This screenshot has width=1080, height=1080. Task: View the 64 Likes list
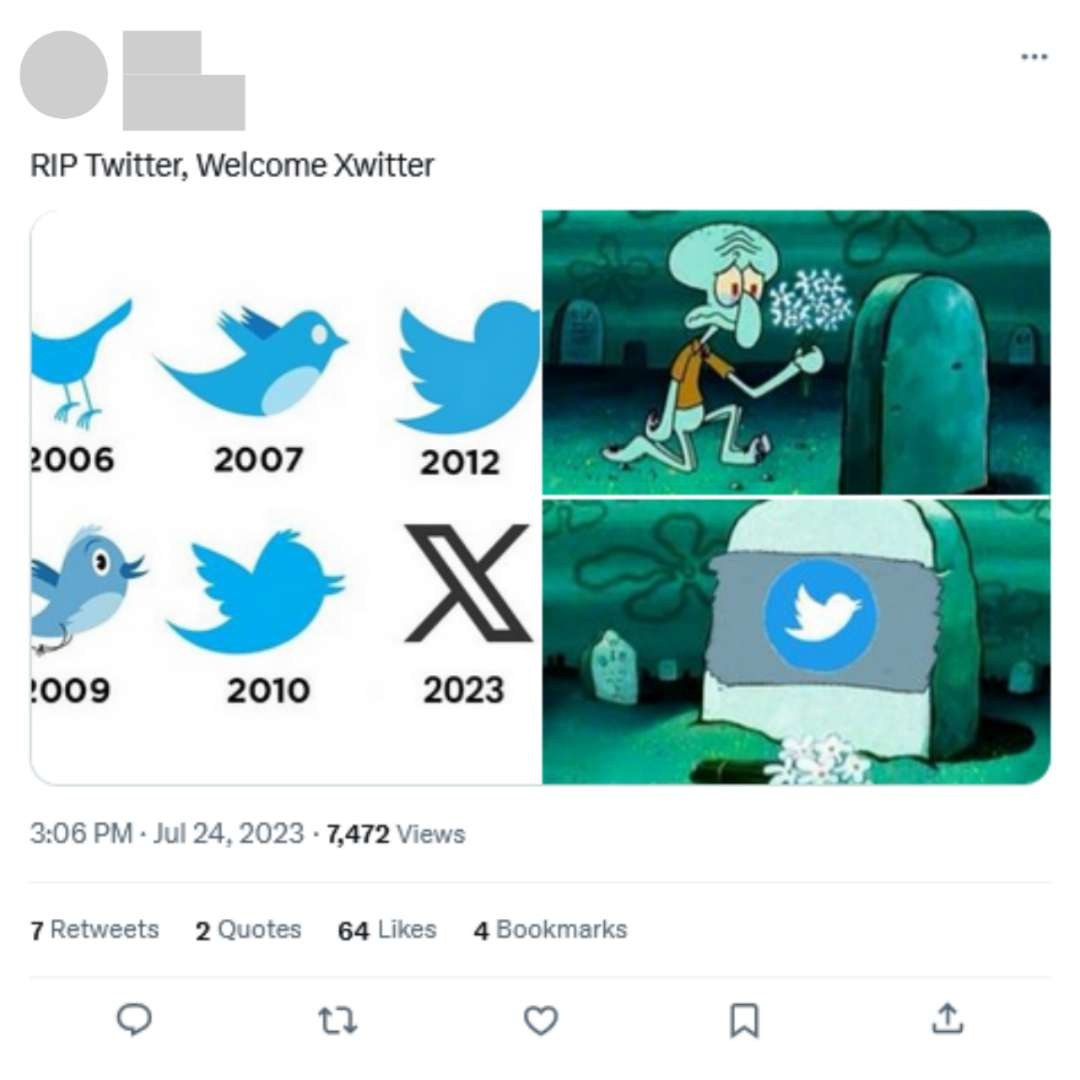387,930
